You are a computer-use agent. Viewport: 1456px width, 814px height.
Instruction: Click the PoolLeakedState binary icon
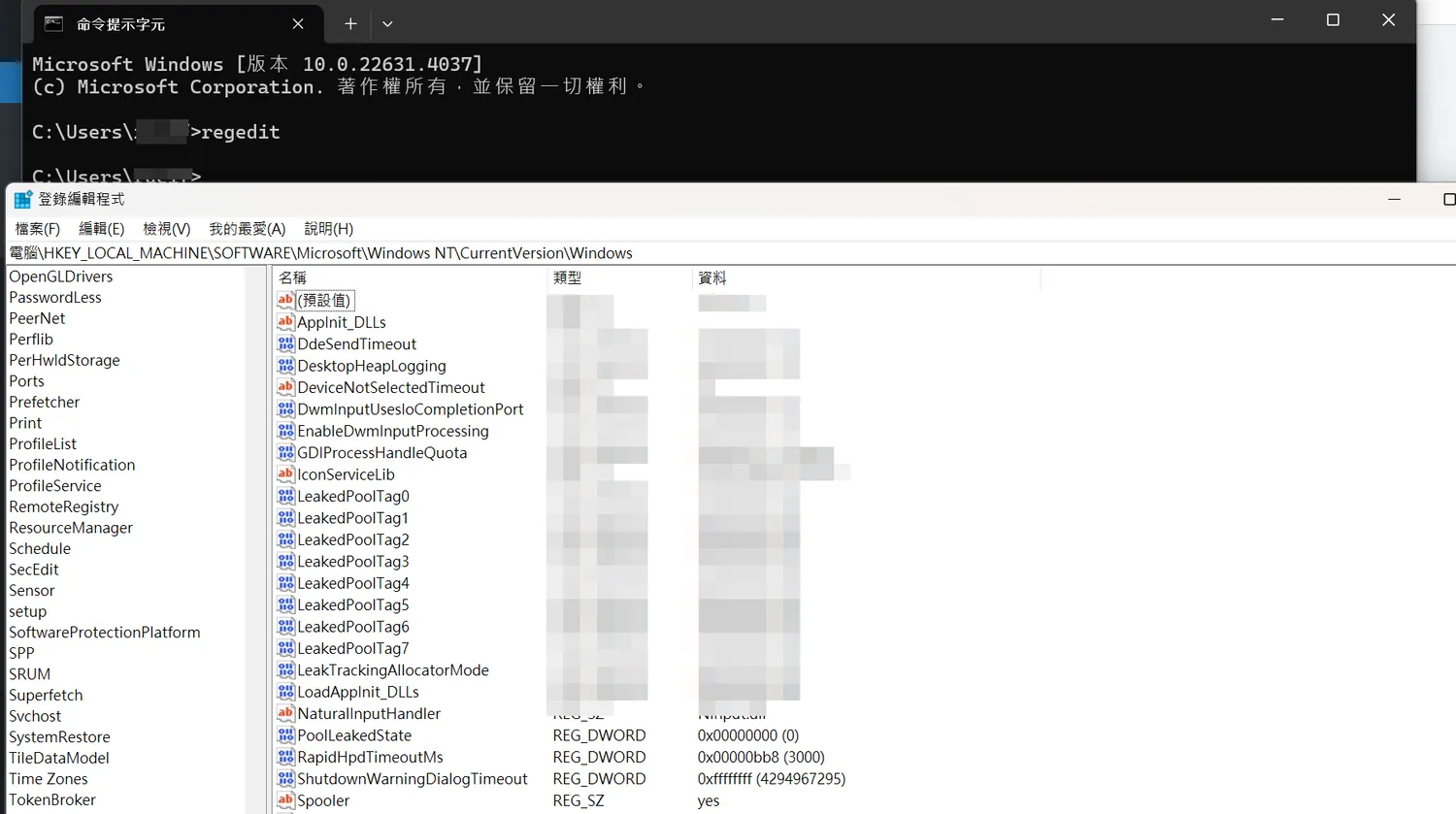pos(285,735)
